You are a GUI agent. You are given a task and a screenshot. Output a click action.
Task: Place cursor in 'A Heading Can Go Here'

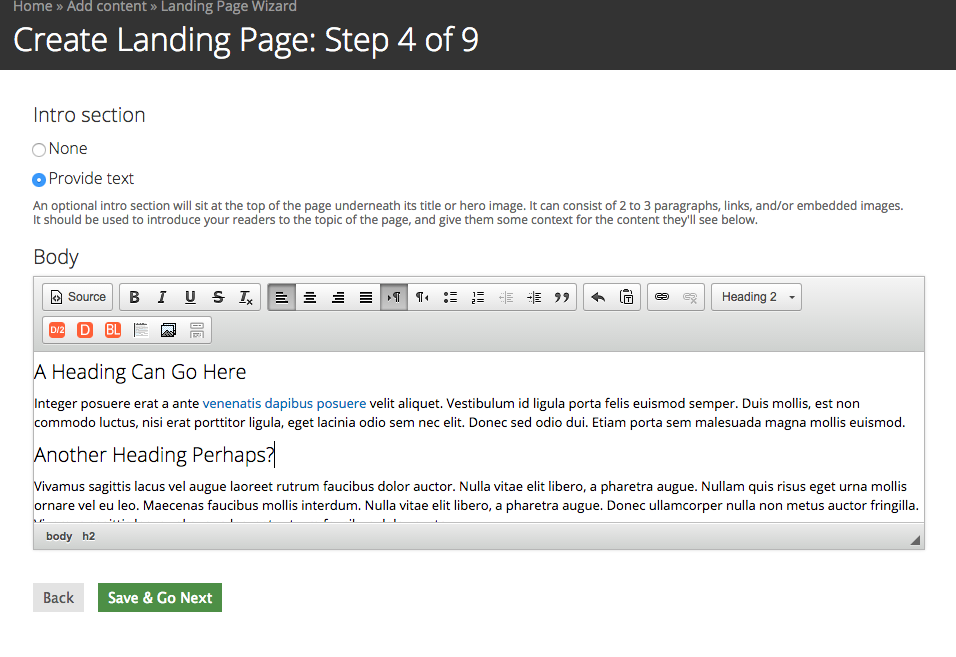coord(140,372)
